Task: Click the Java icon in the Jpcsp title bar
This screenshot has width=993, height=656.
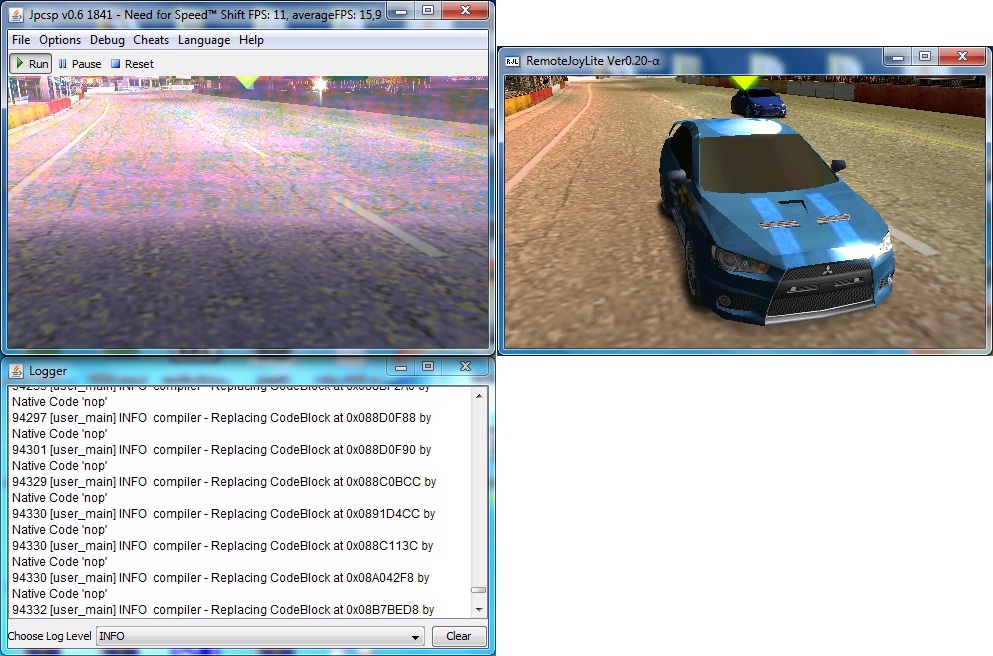Action: 17,12
